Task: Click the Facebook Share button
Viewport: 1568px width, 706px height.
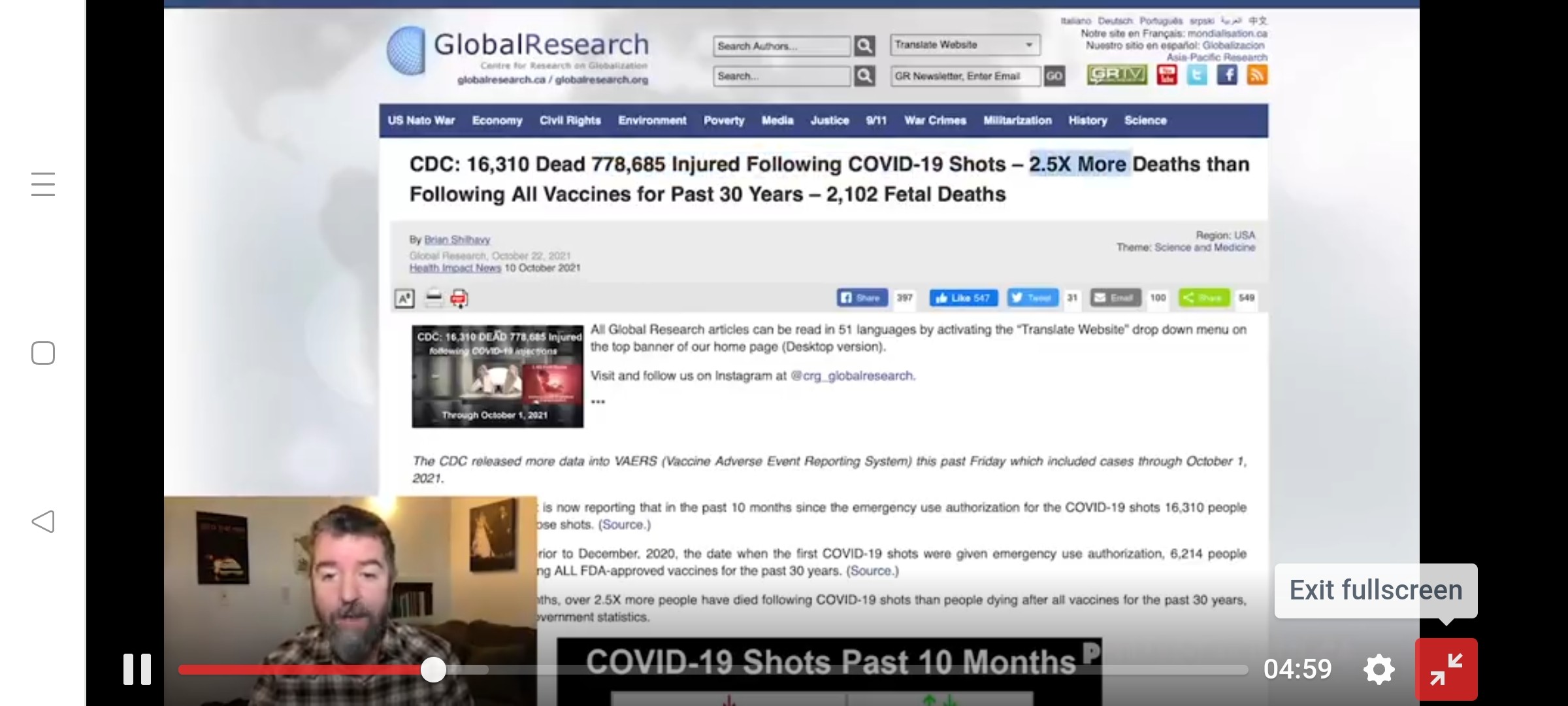Action: click(x=862, y=298)
